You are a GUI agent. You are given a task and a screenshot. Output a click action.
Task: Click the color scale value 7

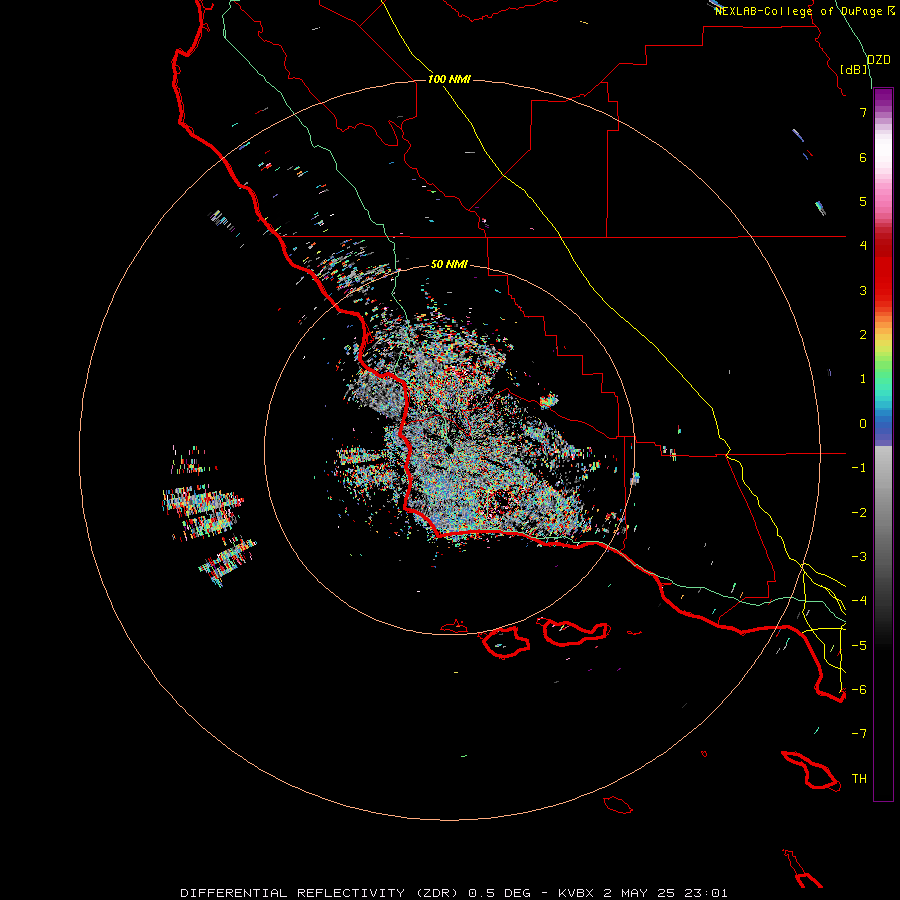pos(863,112)
